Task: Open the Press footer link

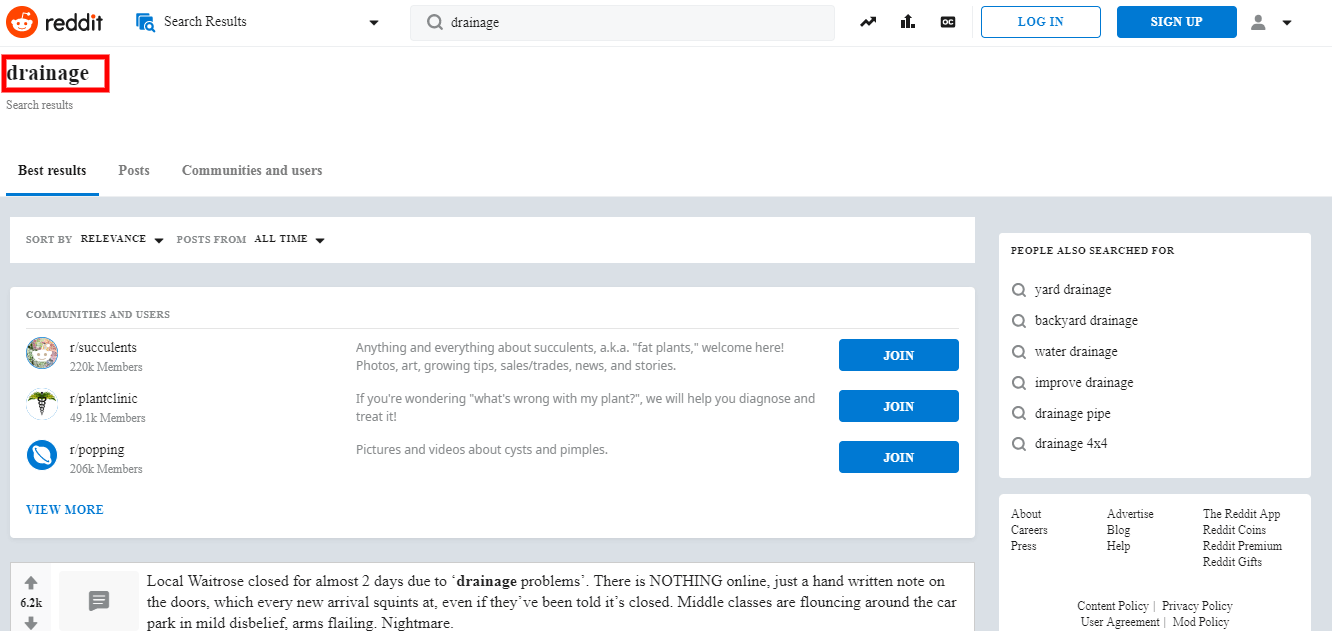Action: [x=1024, y=546]
